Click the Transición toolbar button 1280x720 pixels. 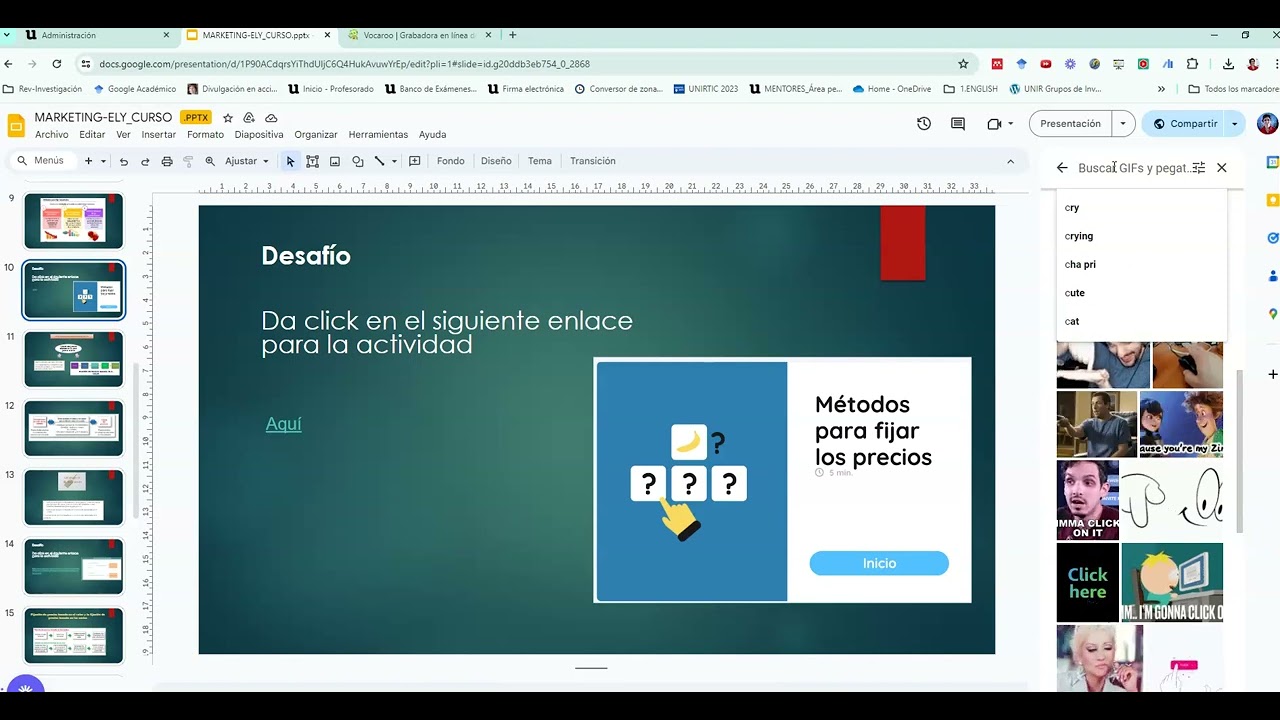pyautogui.click(x=593, y=161)
